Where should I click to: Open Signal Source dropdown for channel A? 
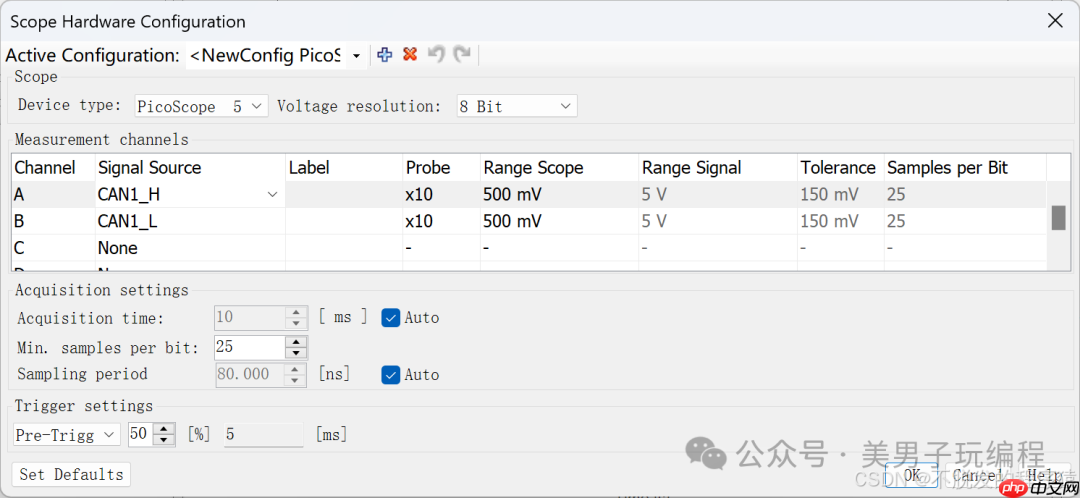(x=272, y=195)
